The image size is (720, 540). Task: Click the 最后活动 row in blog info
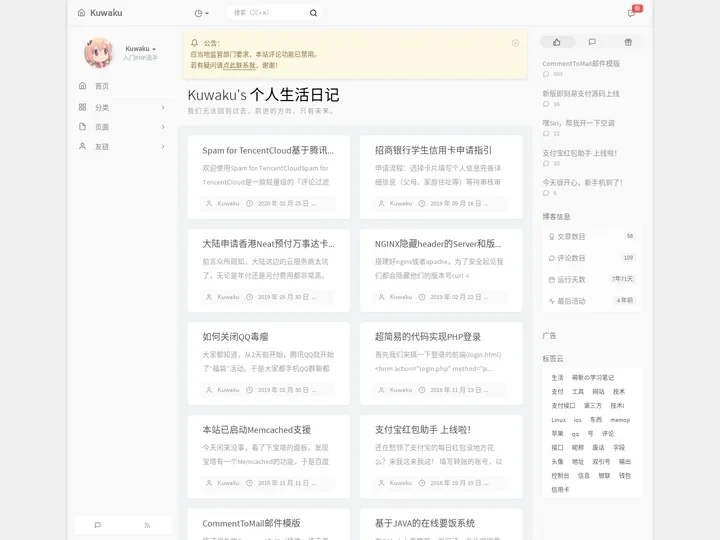tap(591, 301)
